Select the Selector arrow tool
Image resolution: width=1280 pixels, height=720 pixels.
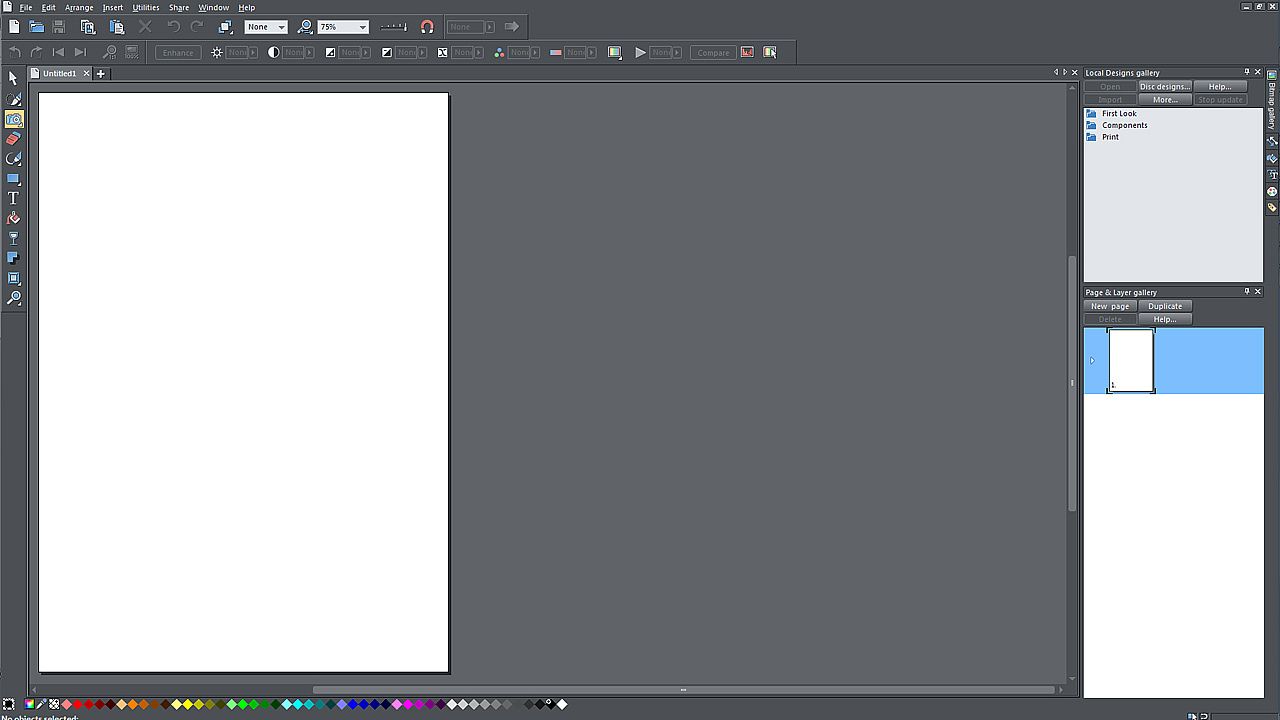point(13,78)
